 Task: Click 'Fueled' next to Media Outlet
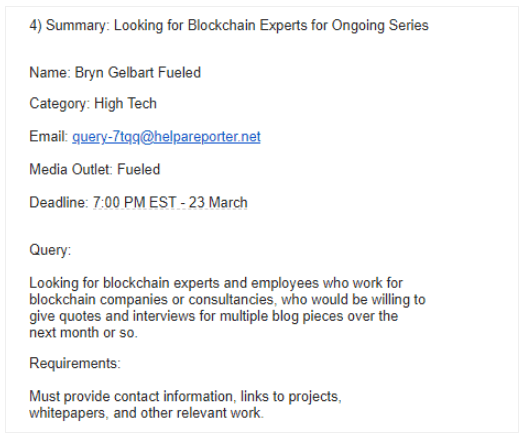coord(138,169)
